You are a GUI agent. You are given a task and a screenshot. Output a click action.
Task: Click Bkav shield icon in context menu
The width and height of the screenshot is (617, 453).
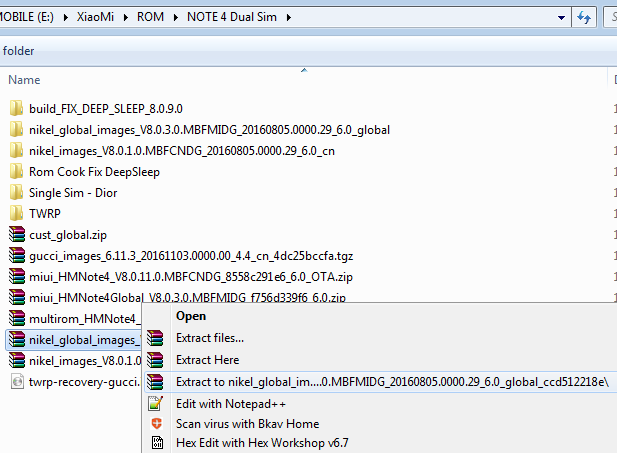[x=157, y=423]
